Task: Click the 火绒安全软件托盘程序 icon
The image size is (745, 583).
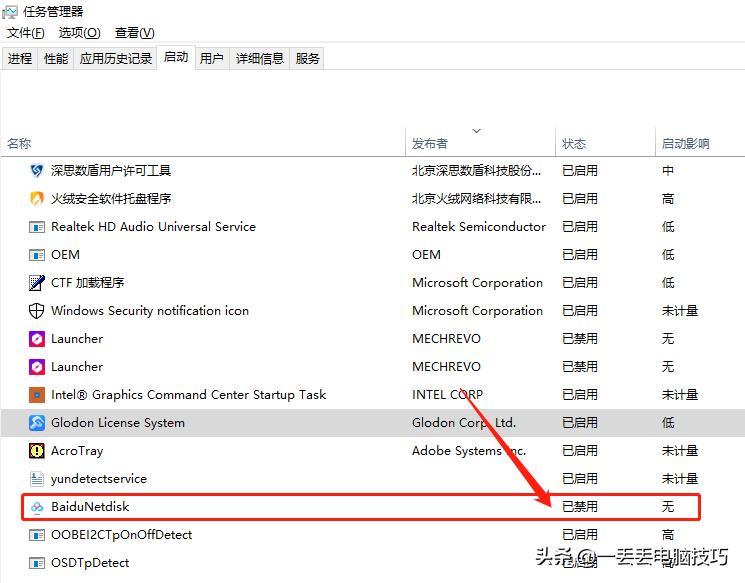Action: point(37,199)
